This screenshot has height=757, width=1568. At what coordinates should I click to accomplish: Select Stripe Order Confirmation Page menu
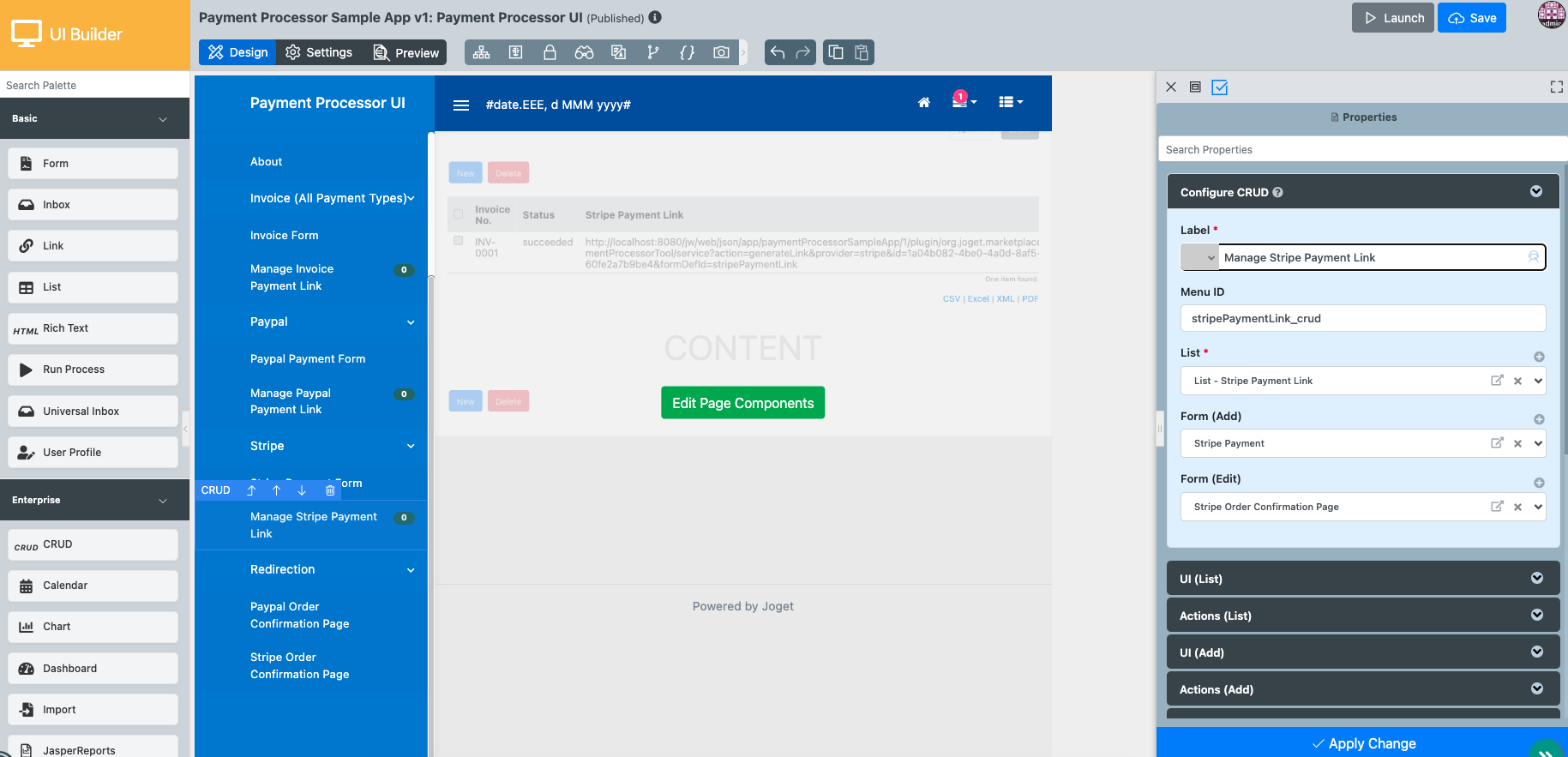pos(300,666)
